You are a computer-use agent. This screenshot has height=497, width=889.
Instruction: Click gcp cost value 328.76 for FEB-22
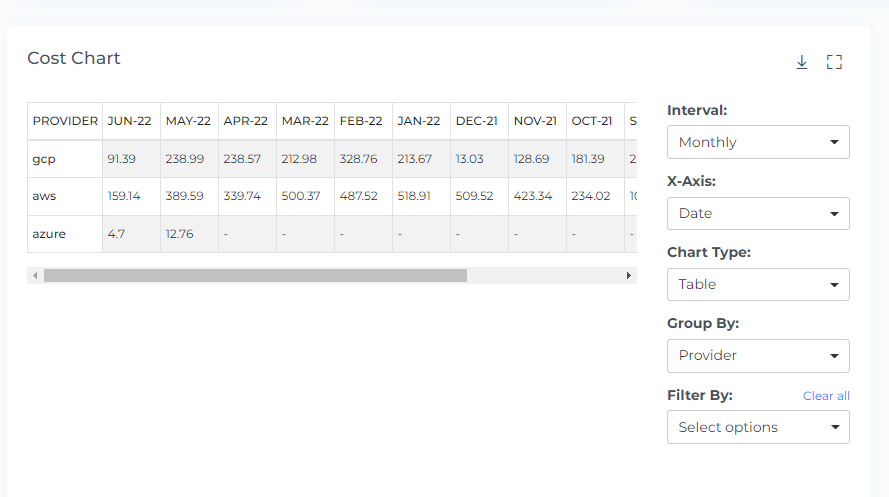(360, 159)
